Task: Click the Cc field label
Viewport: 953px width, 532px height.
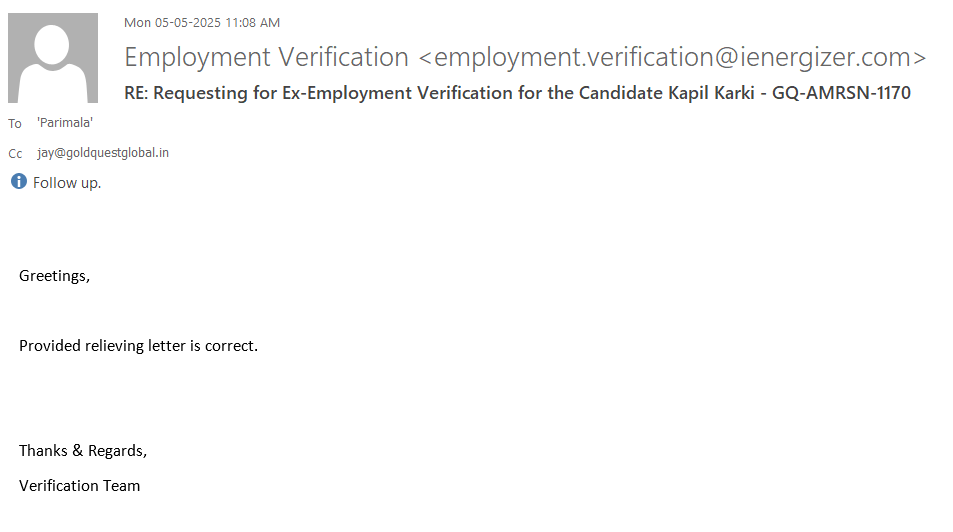Action: tap(15, 154)
